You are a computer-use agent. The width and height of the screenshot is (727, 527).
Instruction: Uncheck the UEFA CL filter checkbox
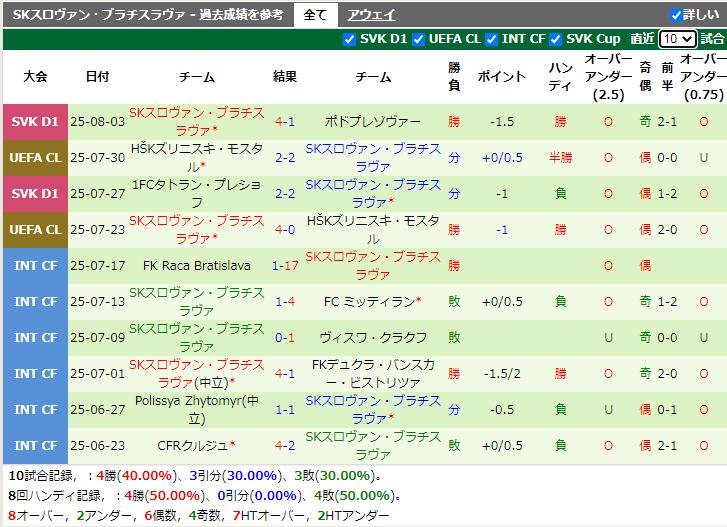[x=418, y=39]
